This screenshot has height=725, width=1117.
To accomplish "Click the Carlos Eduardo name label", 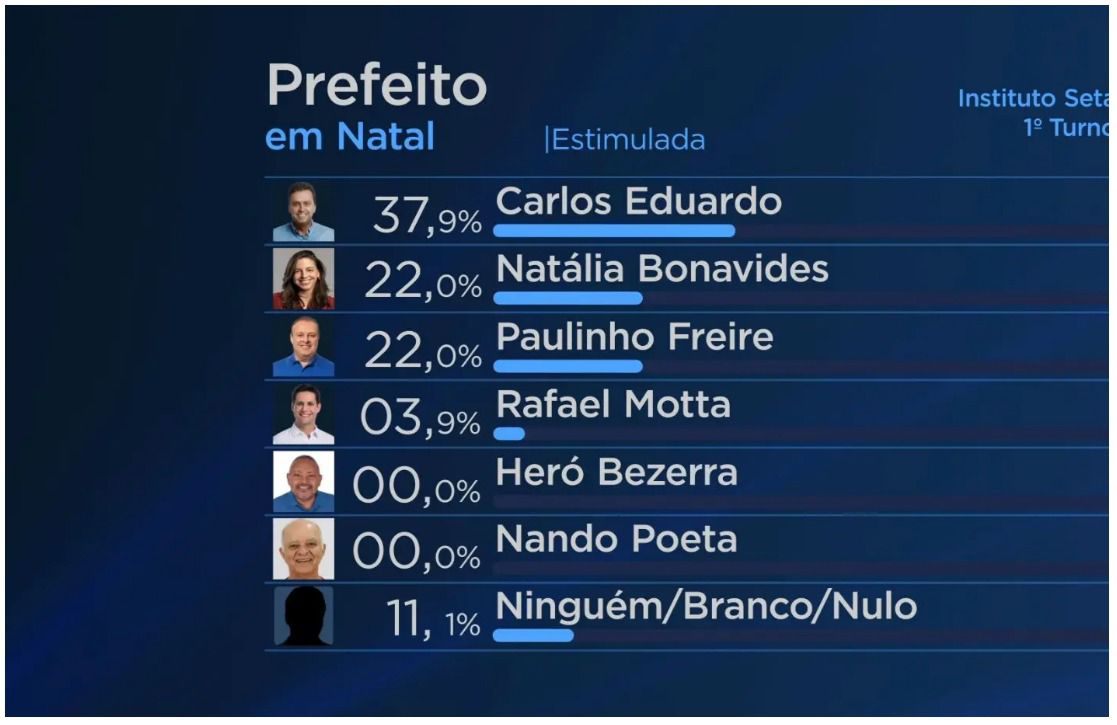I will point(639,202).
